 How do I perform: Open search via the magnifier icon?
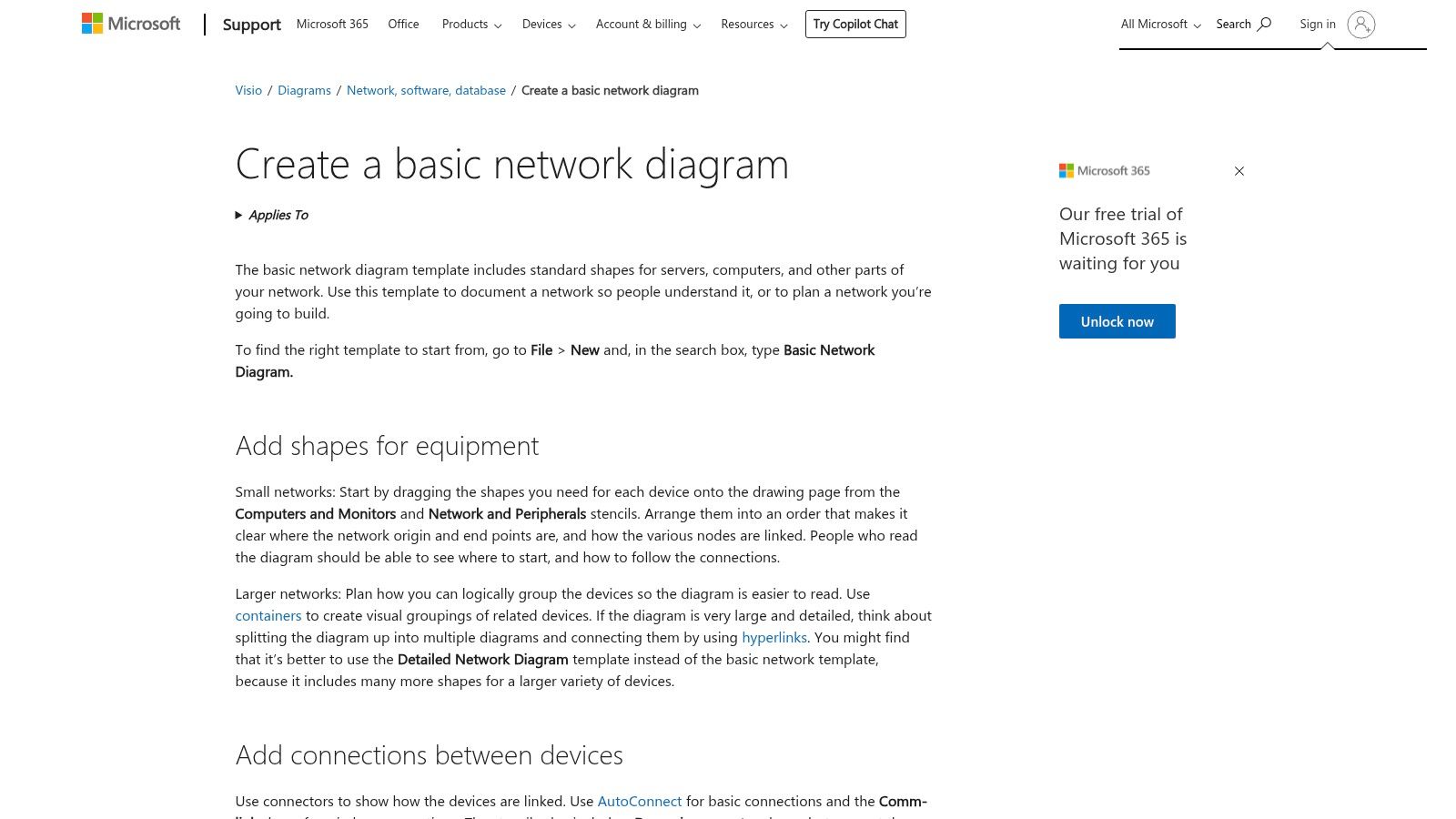pyautogui.click(x=1264, y=25)
